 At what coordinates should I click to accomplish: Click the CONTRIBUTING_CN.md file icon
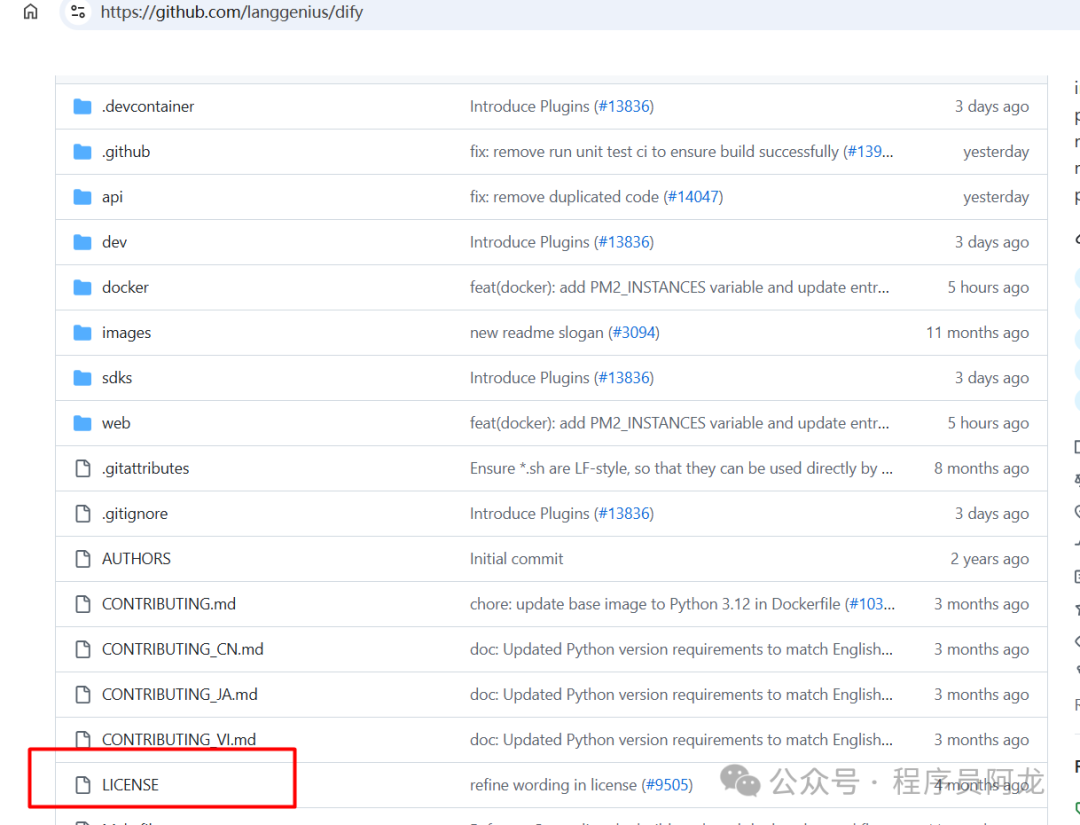tap(83, 649)
